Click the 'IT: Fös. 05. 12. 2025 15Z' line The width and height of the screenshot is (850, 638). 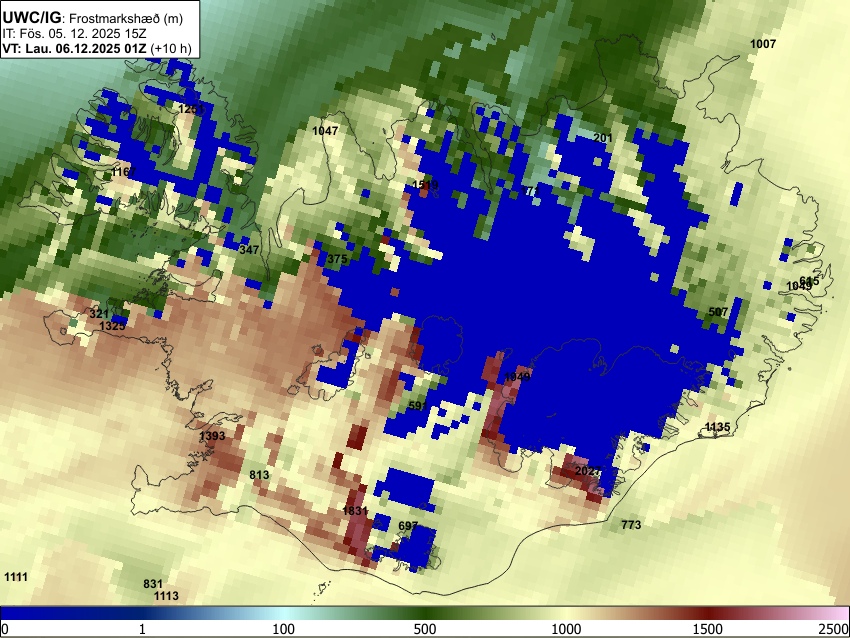click(x=74, y=34)
